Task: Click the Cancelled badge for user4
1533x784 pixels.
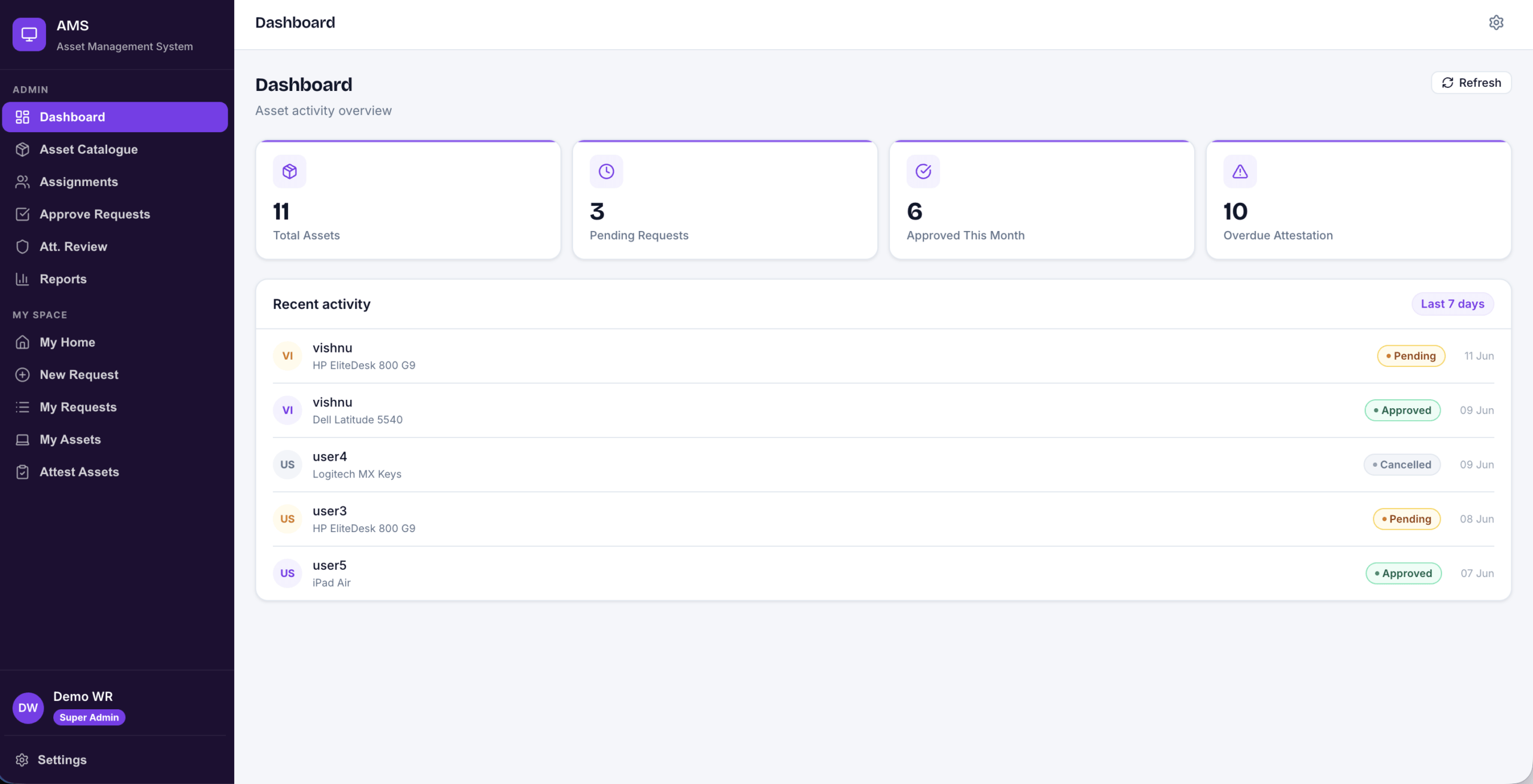Action: click(1402, 465)
